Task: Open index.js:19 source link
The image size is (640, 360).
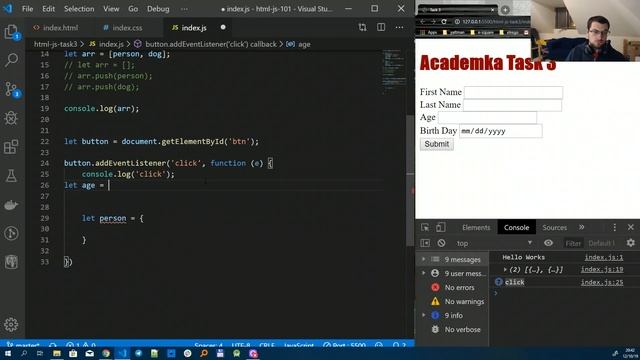Action: 602,269
